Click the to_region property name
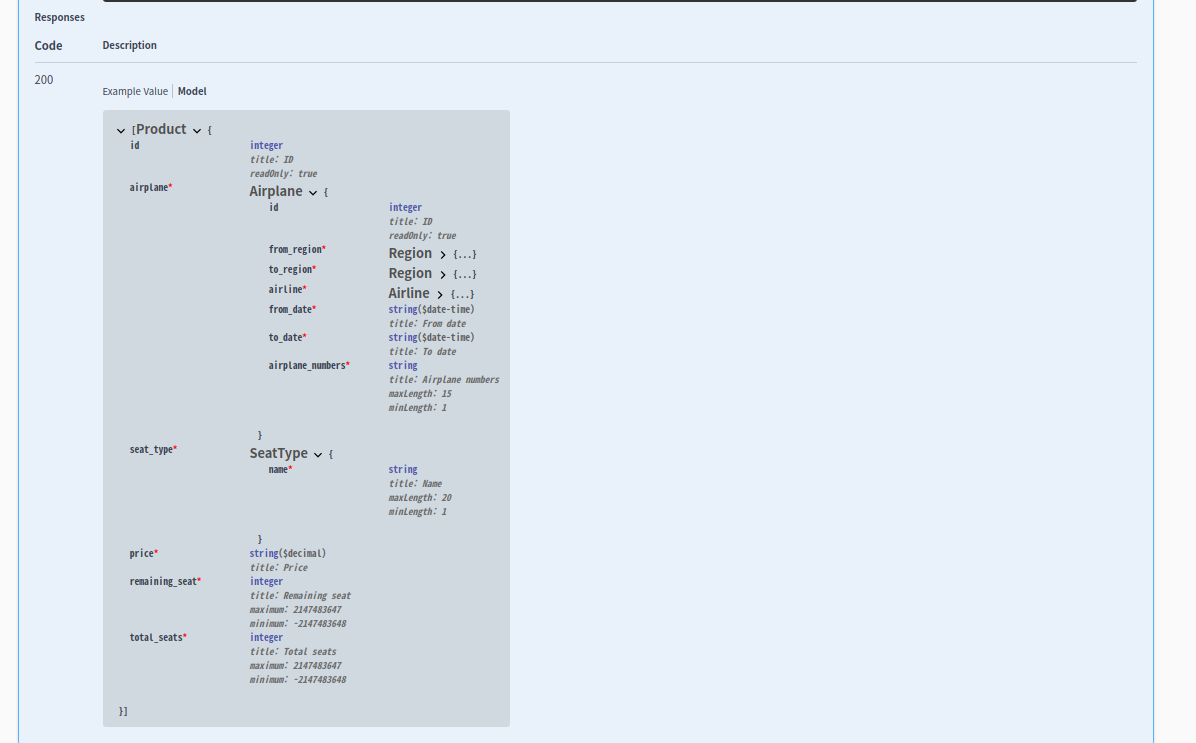Screen dimensions: 1196x743 coord(290,269)
